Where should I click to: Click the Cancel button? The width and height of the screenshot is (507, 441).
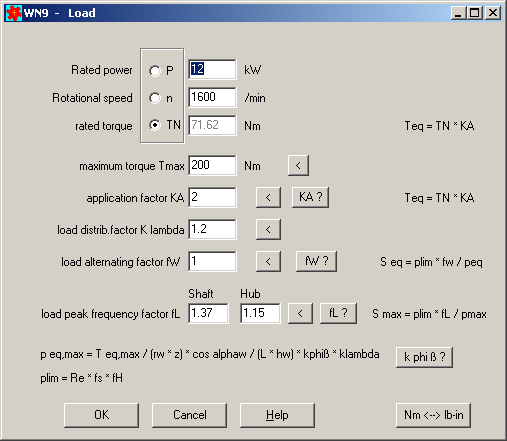coord(189,415)
